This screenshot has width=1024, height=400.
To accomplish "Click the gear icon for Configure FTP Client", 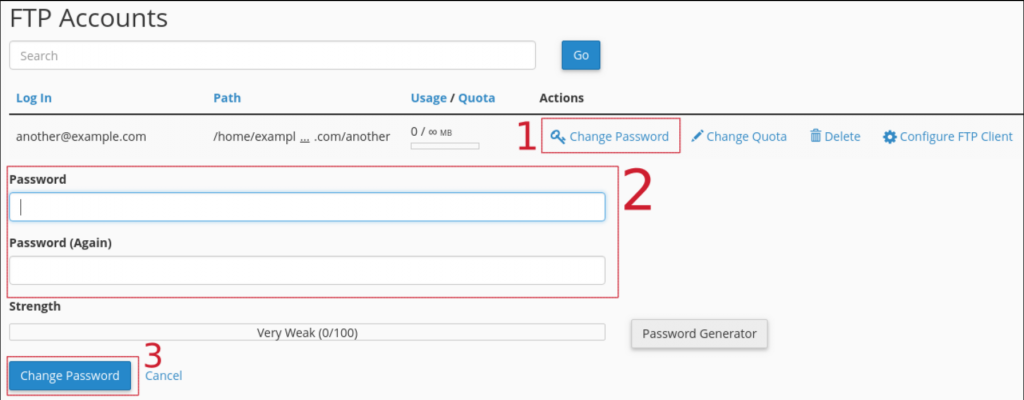I will [x=889, y=136].
